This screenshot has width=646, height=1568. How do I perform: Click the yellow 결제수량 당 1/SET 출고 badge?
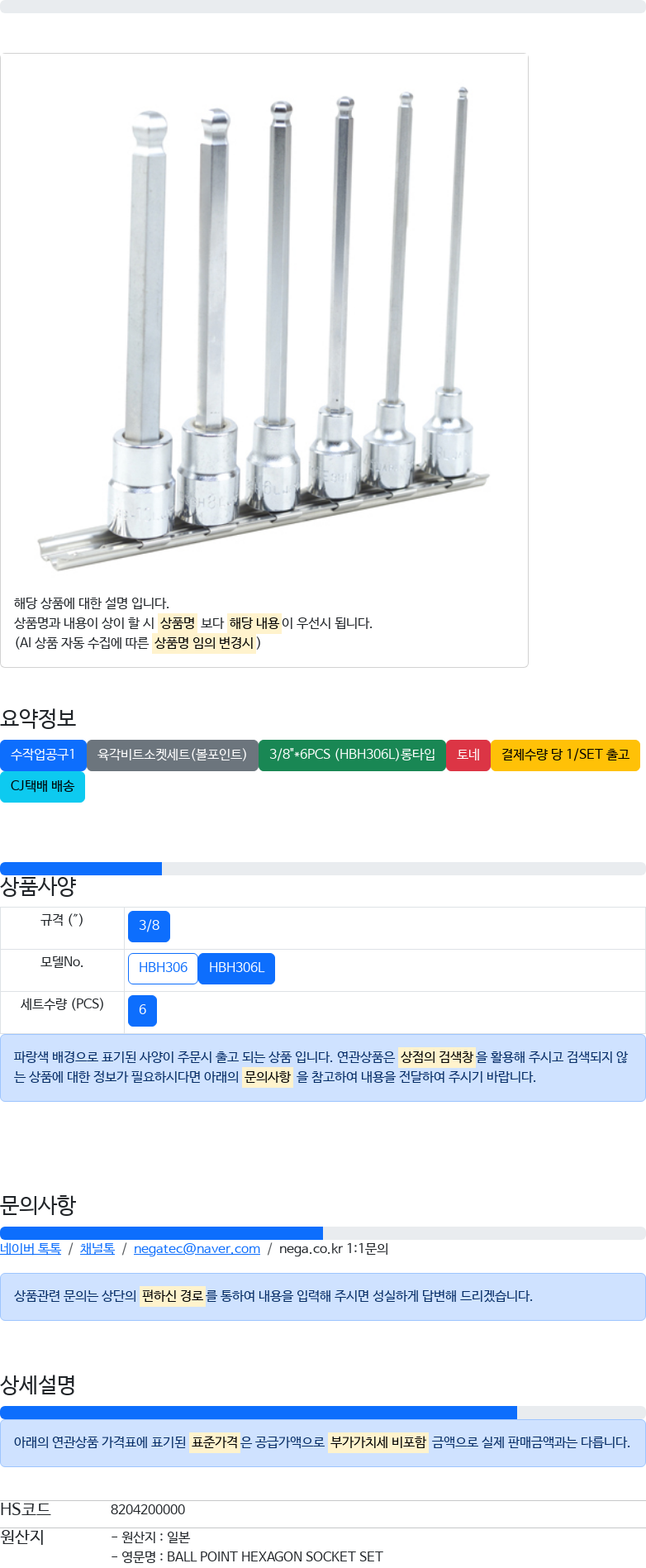coord(565,755)
